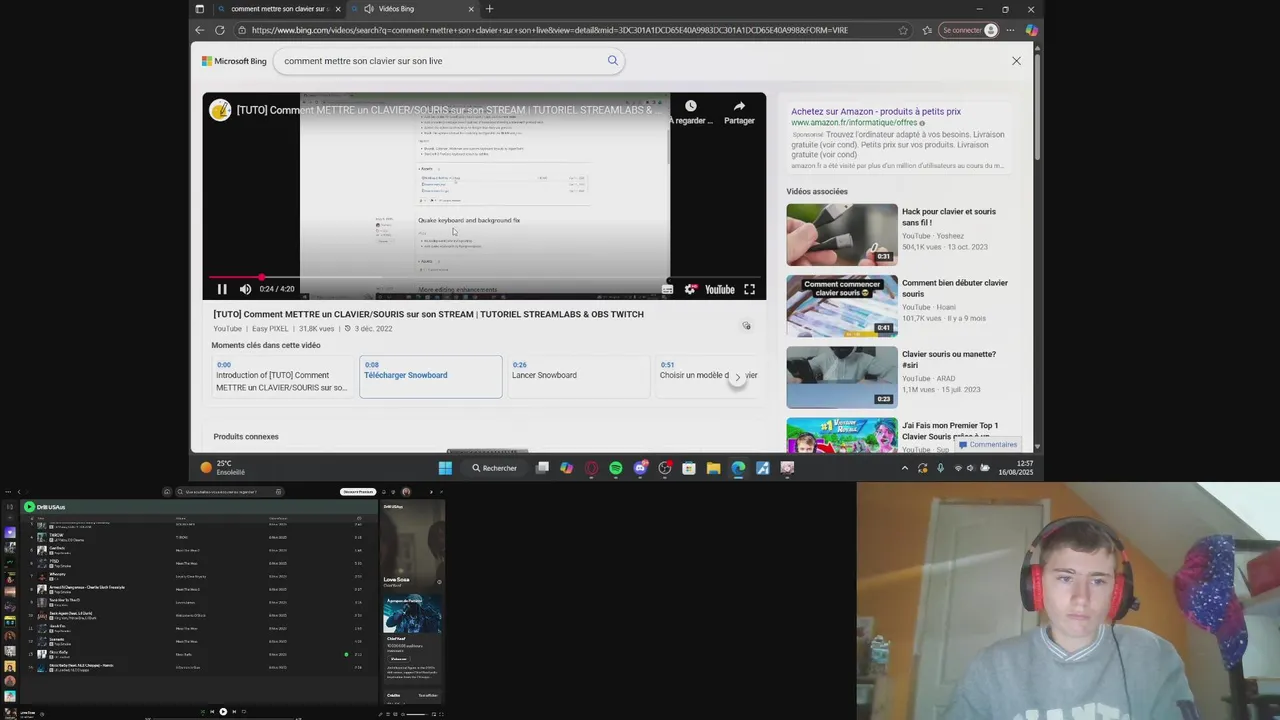
Task: Click the taskbar Rechercher search box
Action: [x=496, y=468]
